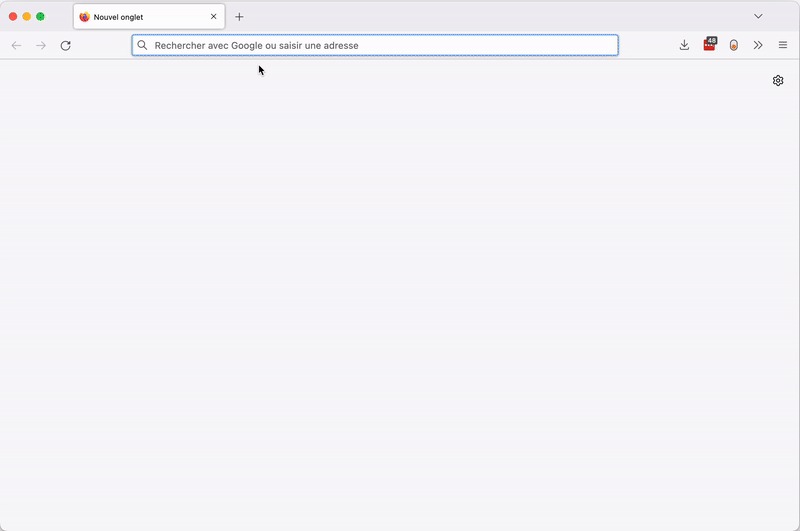800x531 pixels.
Task: Click the search magnifier in address bar
Action: point(142,45)
